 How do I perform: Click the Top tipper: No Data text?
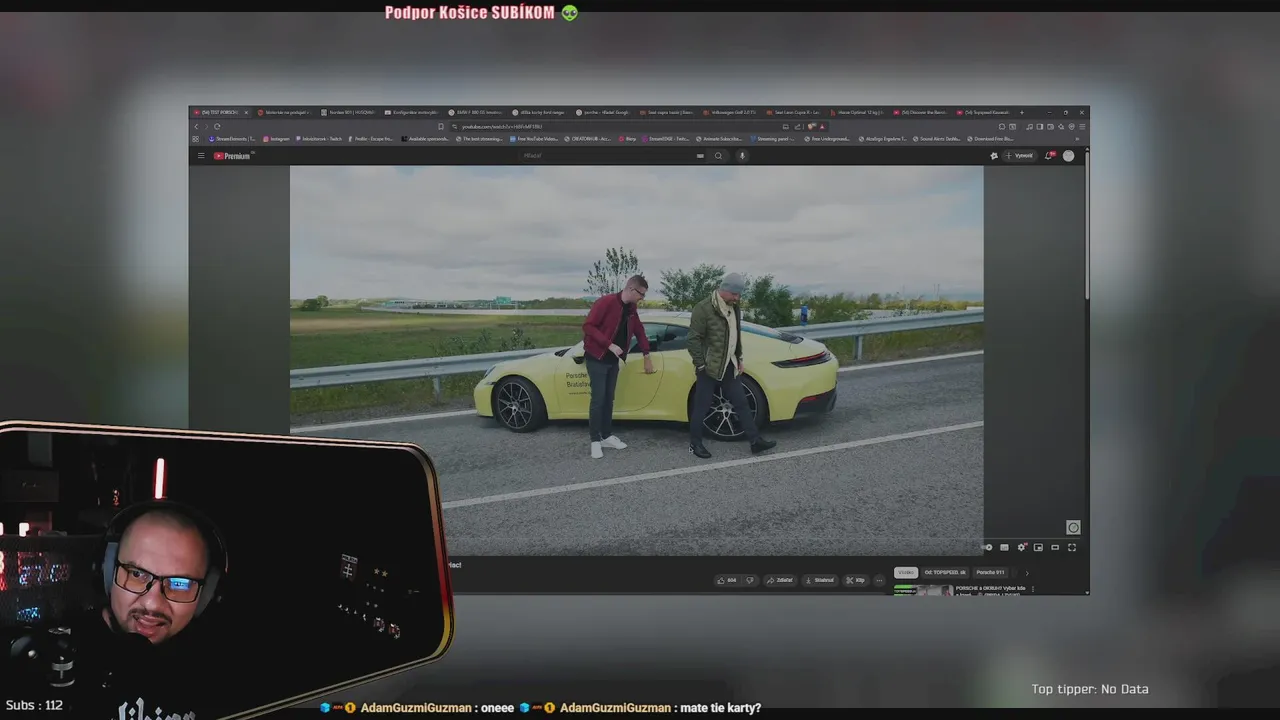1090,689
